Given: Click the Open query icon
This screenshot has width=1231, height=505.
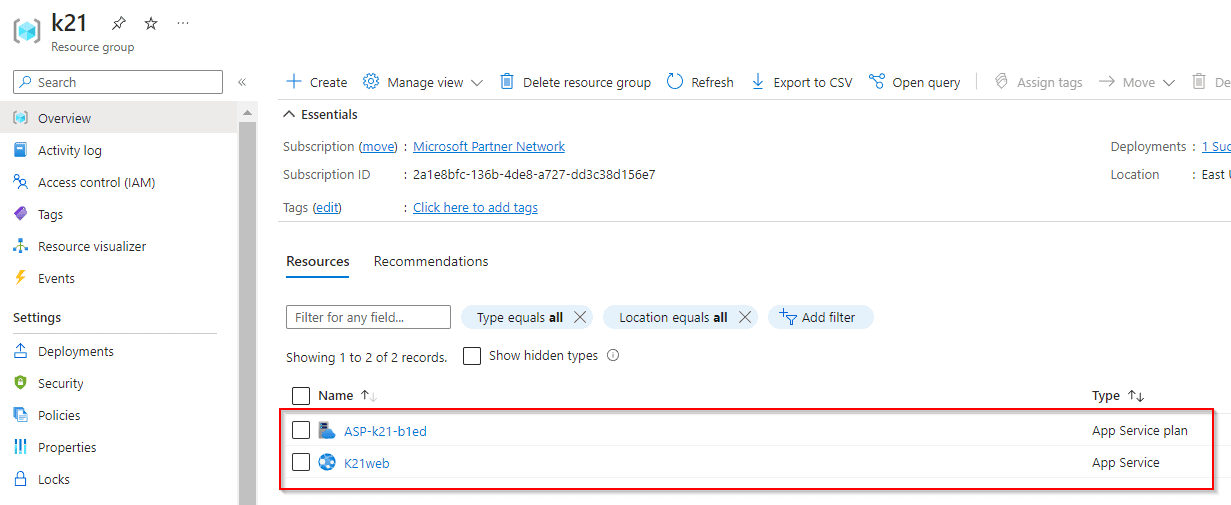Looking at the screenshot, I should pos(877,82).
